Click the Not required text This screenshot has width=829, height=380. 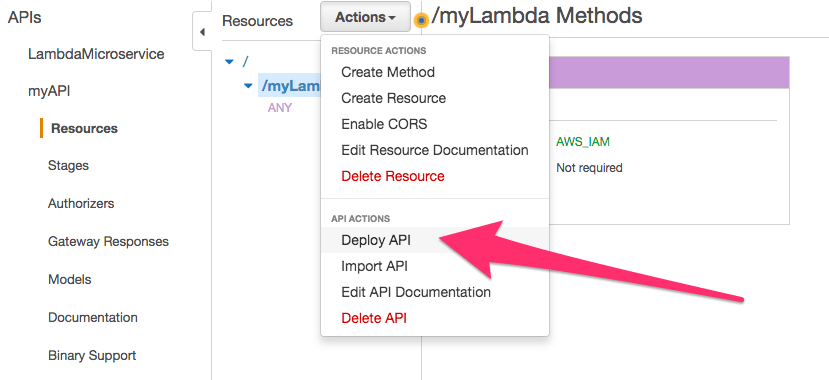click(589, 168)
